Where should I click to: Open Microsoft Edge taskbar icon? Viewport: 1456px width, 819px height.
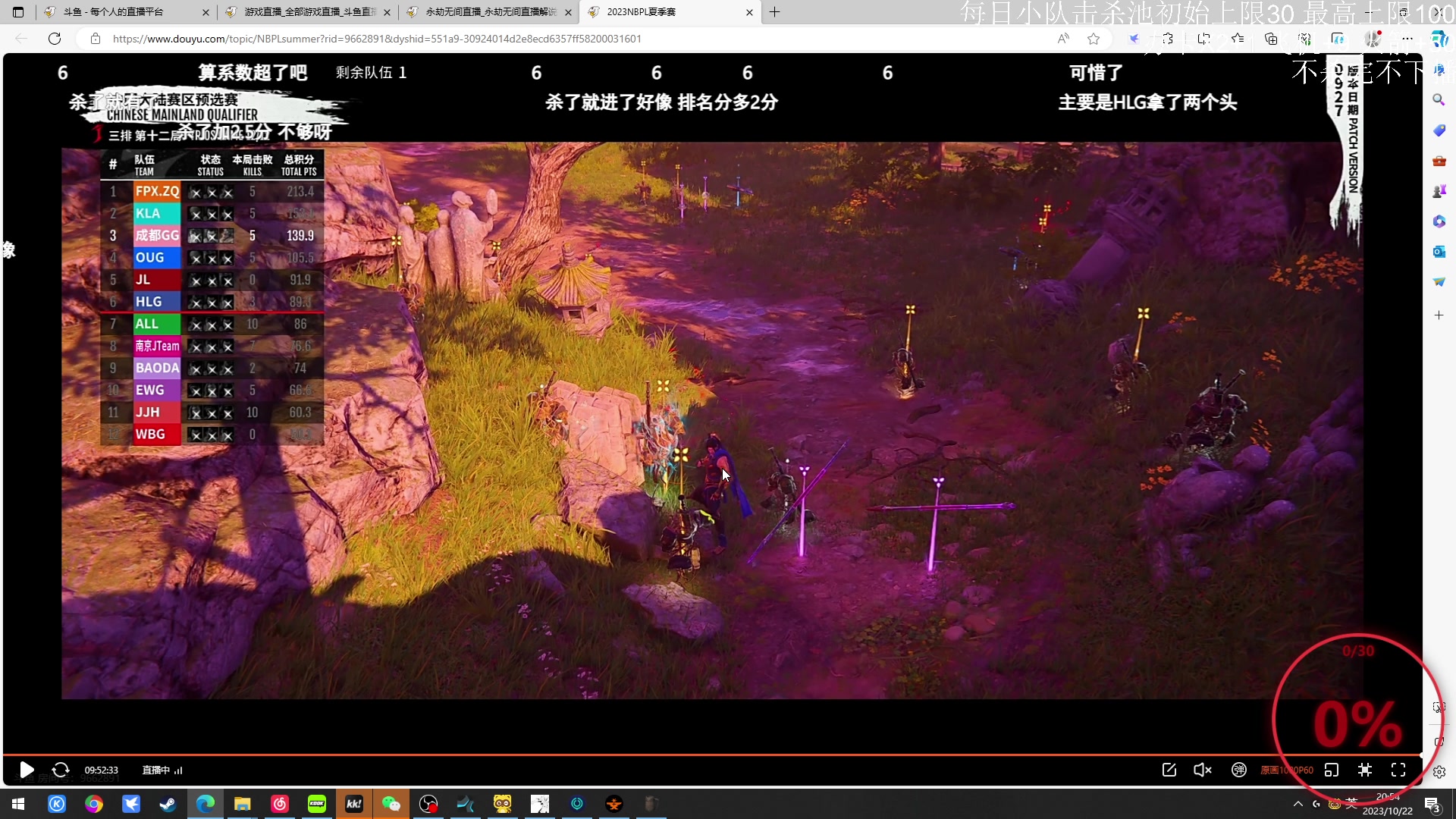[x=206, y=804]
